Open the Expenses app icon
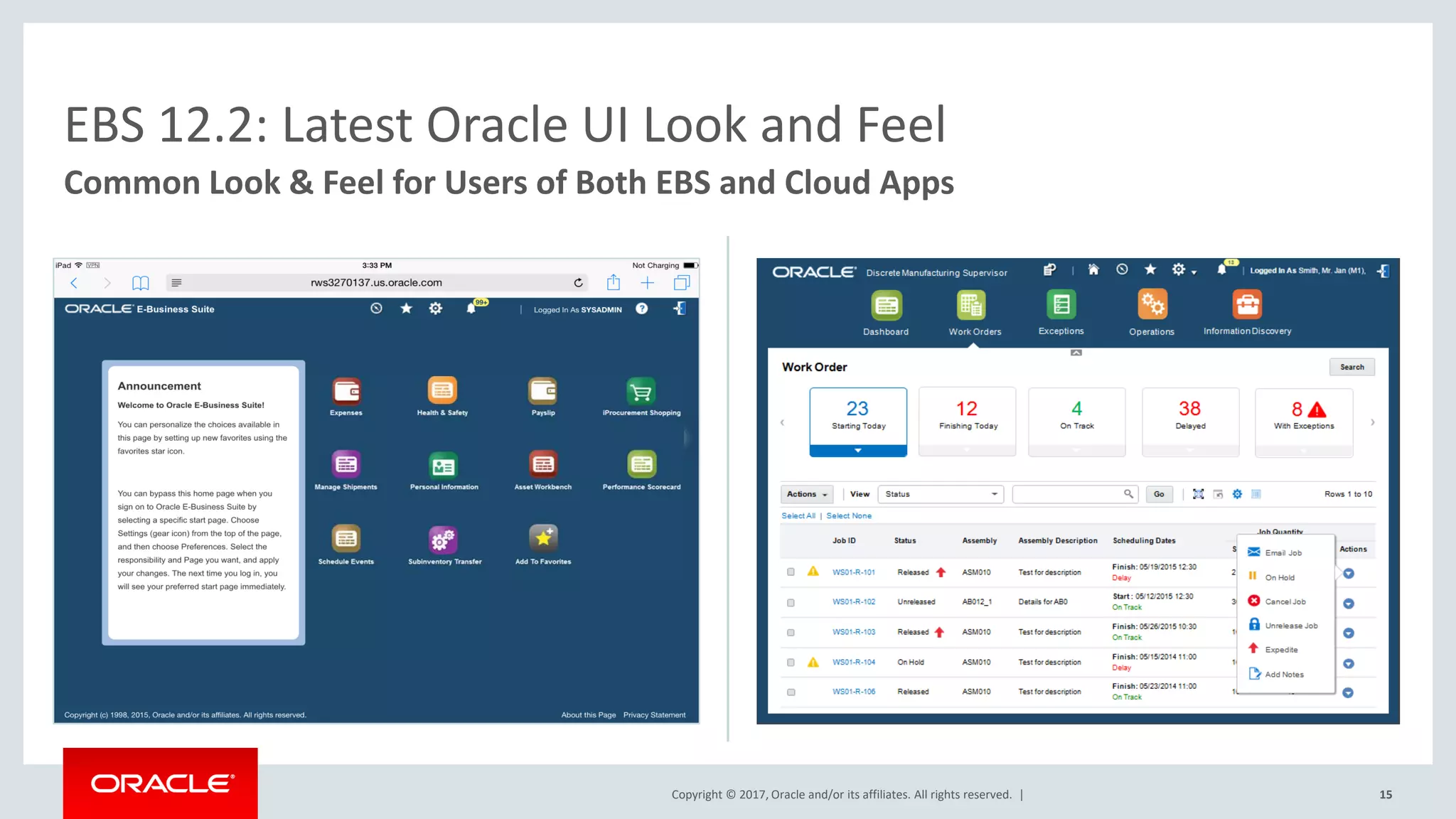This screenshot has width=1456, height=819. click(346, 391)
